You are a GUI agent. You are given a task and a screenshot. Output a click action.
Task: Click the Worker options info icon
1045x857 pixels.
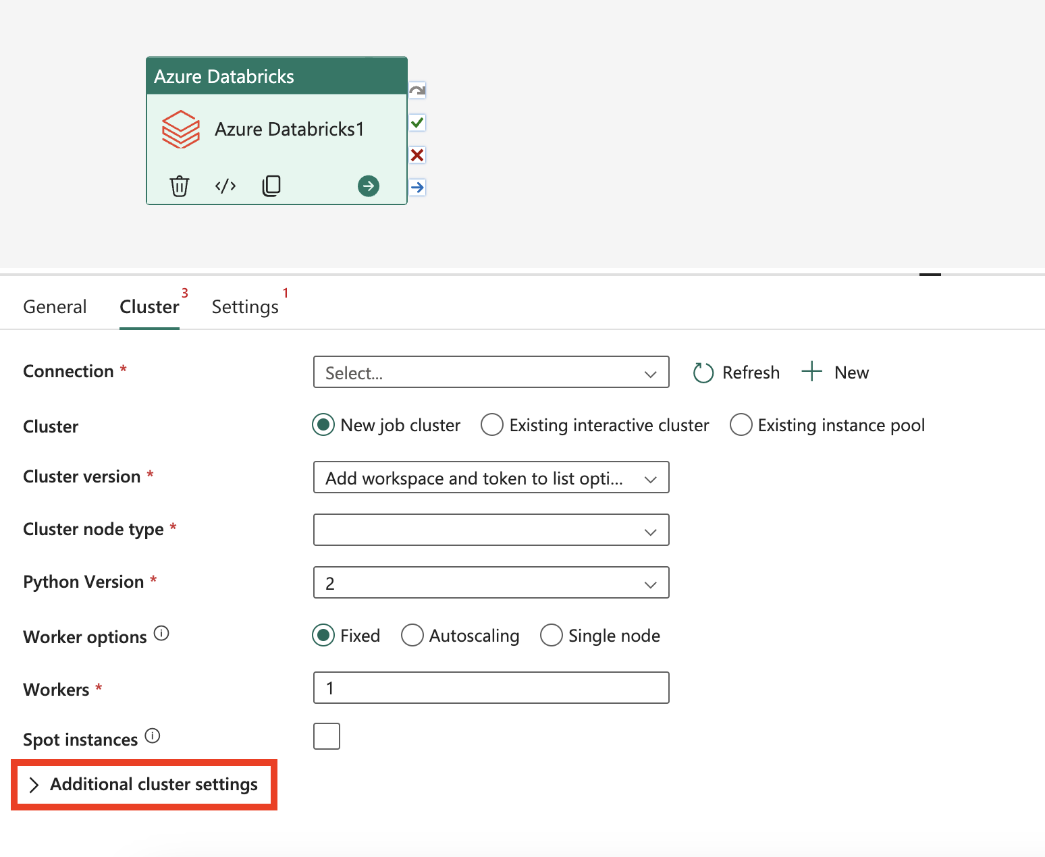(161, 633)
